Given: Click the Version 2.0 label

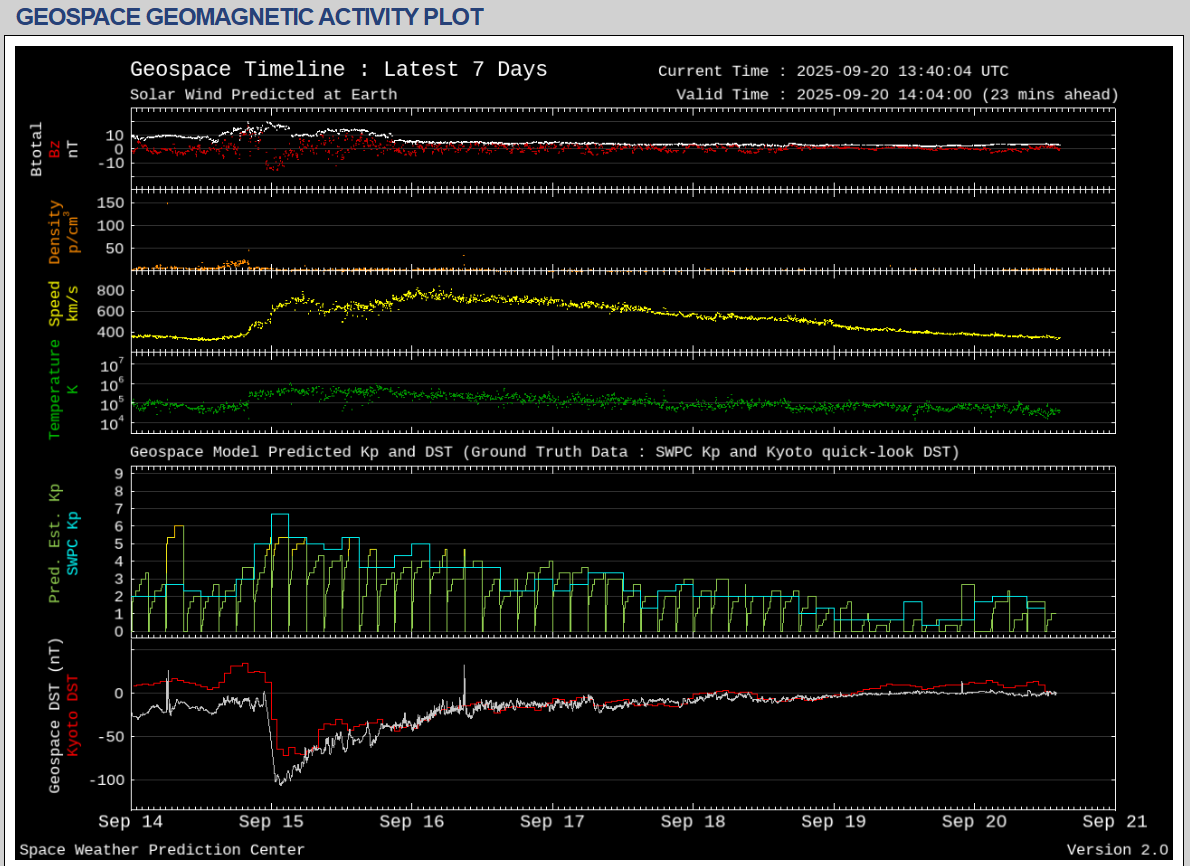Looking at the screenshot, I should click(x=1117, y=850).
